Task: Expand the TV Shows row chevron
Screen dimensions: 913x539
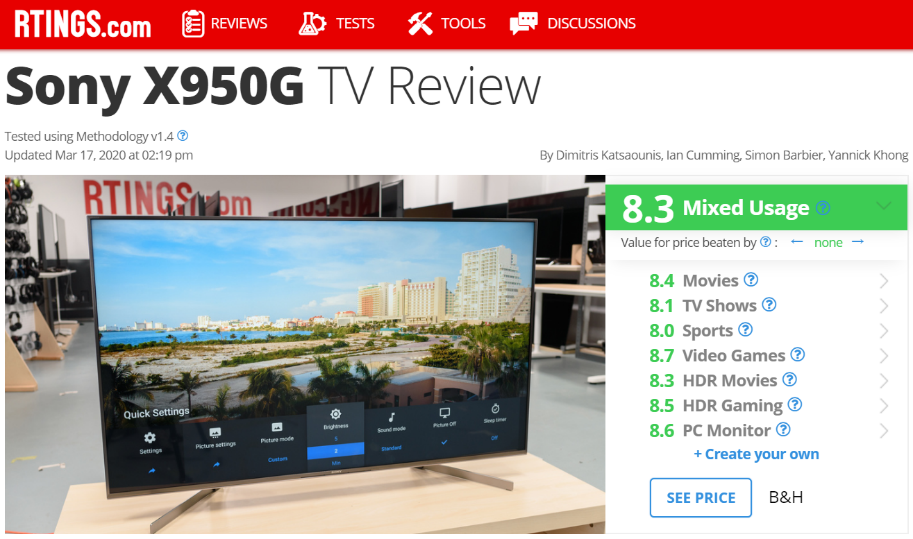Action: (x=884, y=306)
